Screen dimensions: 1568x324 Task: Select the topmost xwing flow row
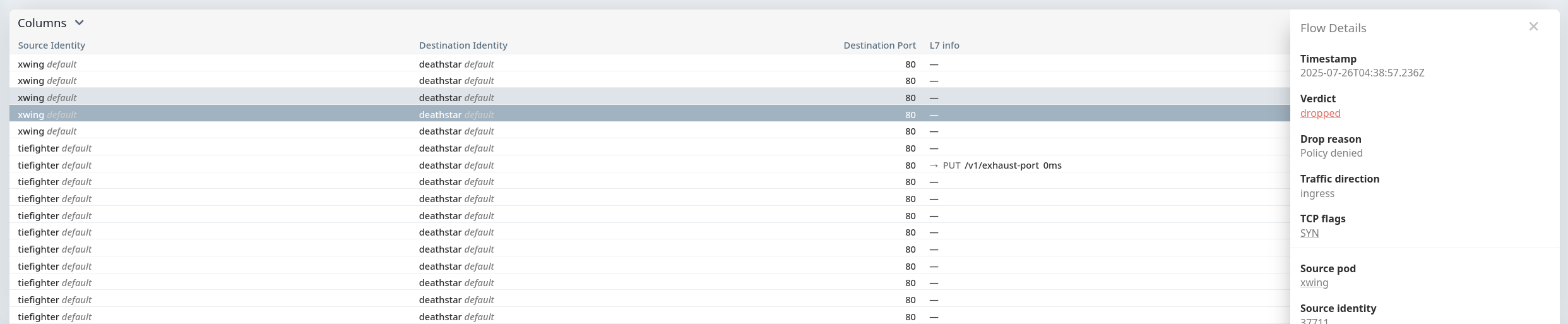650,64
